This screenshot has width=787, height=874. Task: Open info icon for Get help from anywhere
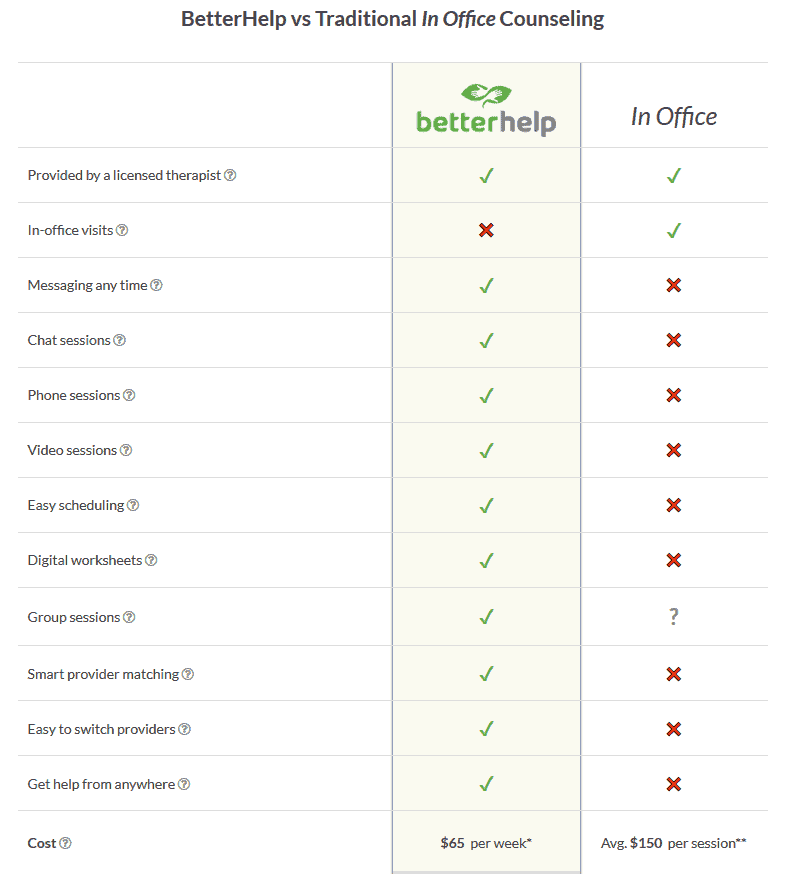pos(184,784)
